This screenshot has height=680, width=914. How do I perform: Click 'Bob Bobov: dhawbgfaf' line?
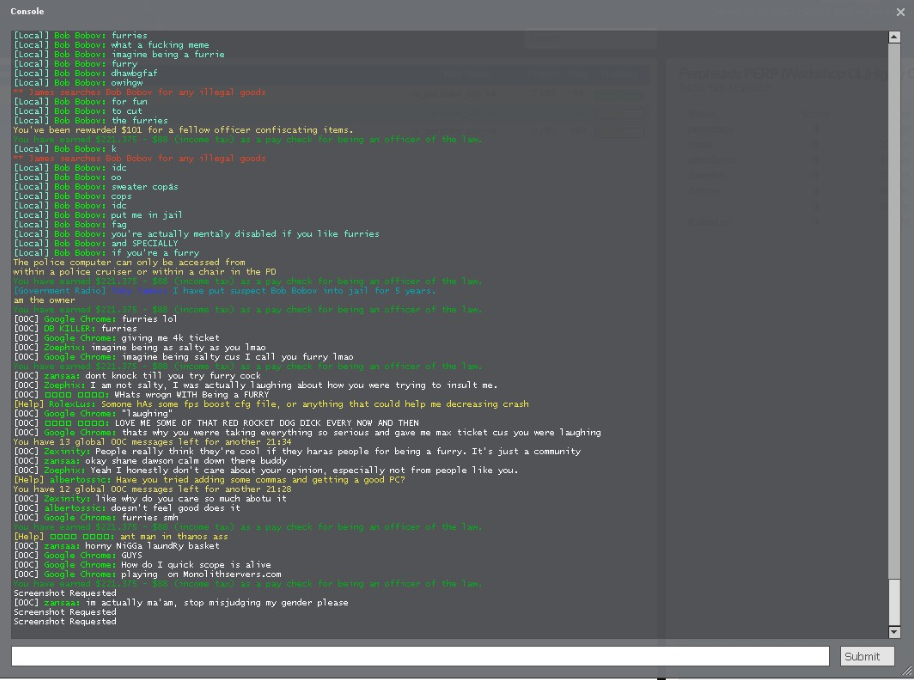click(85, 73)
